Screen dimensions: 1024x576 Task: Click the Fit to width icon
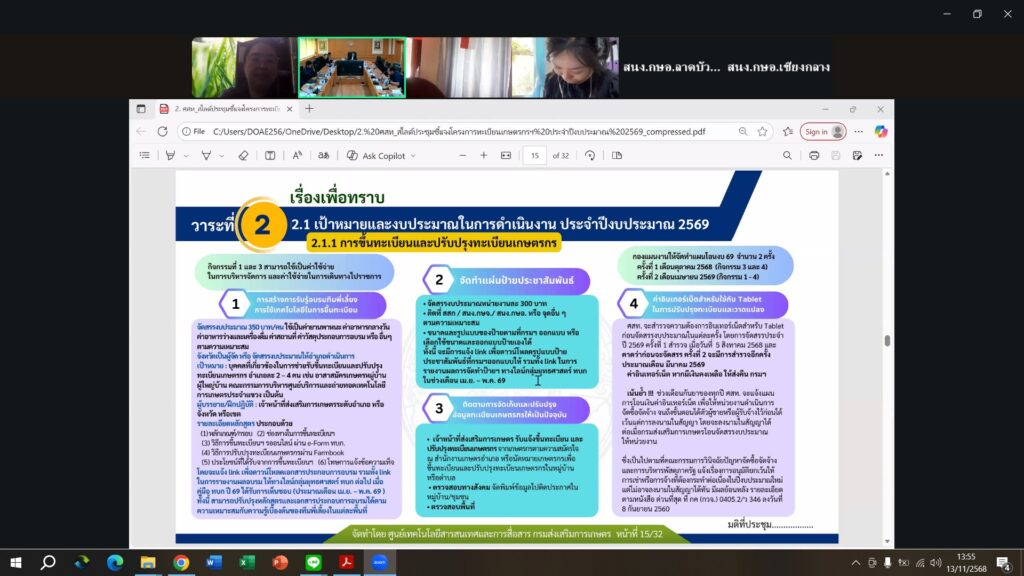click(507, 155)
